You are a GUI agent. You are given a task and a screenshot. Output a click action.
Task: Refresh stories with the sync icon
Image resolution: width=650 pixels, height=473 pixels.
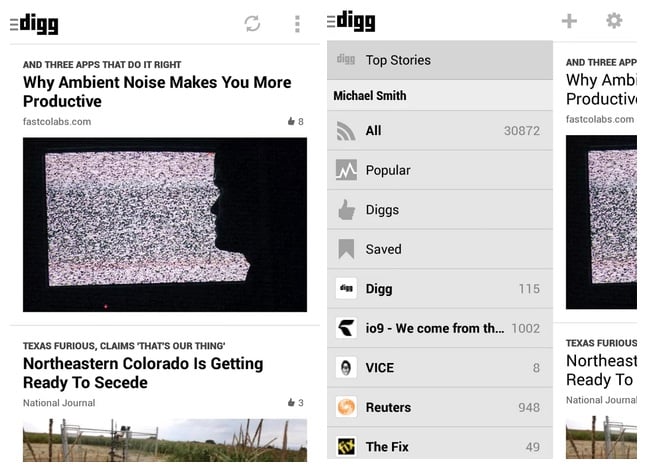(252, 24)
